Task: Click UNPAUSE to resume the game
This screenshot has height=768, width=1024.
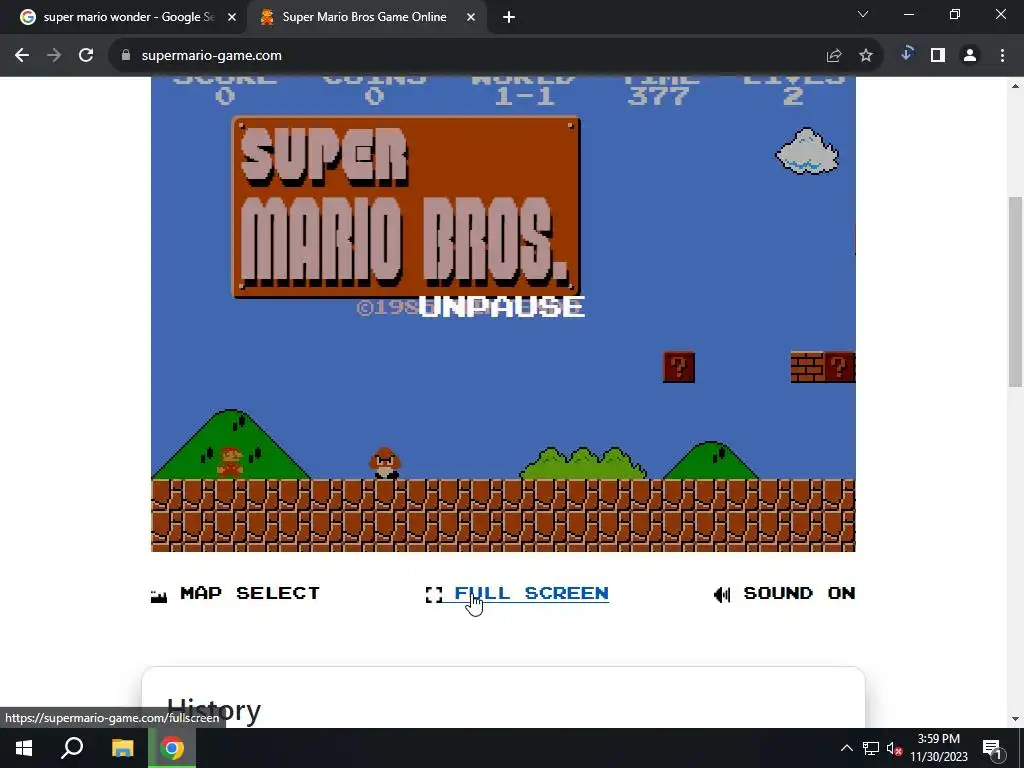Action: coord(501,306)
